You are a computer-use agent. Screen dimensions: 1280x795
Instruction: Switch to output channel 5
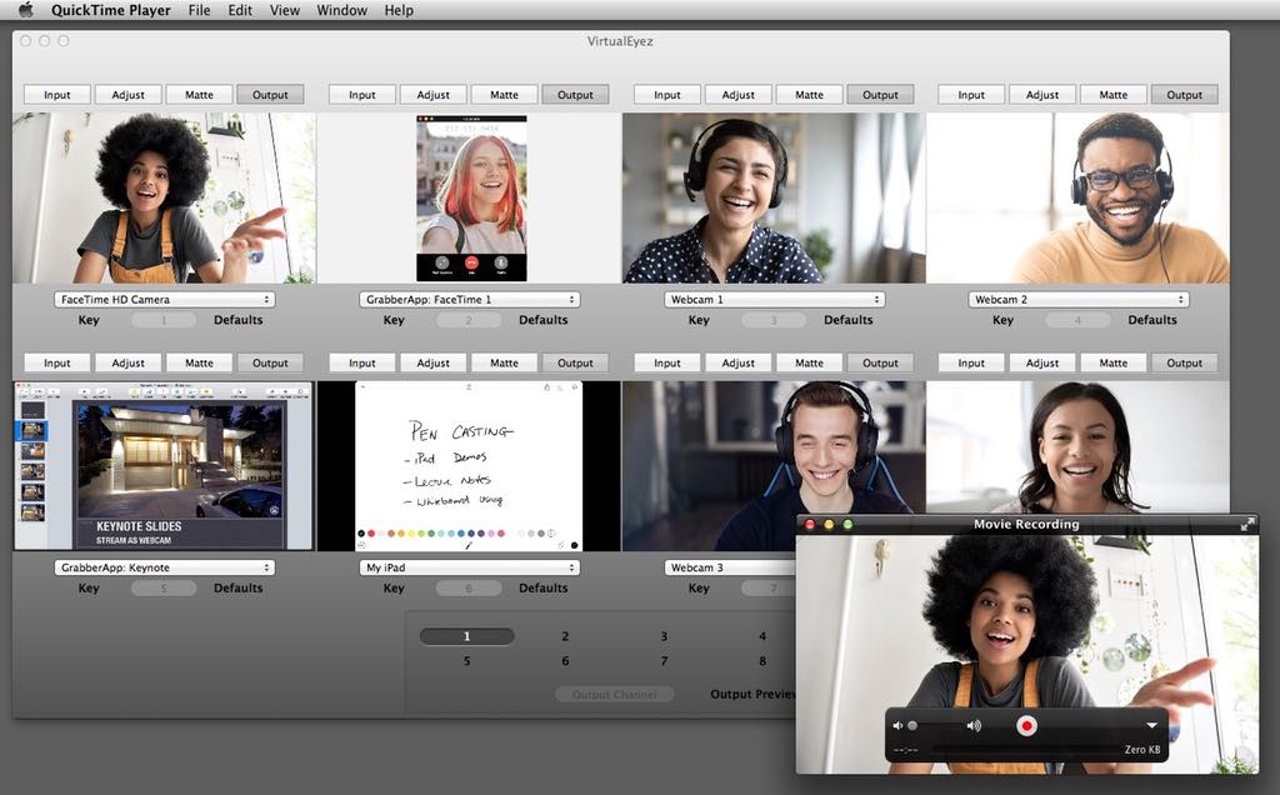467,661
